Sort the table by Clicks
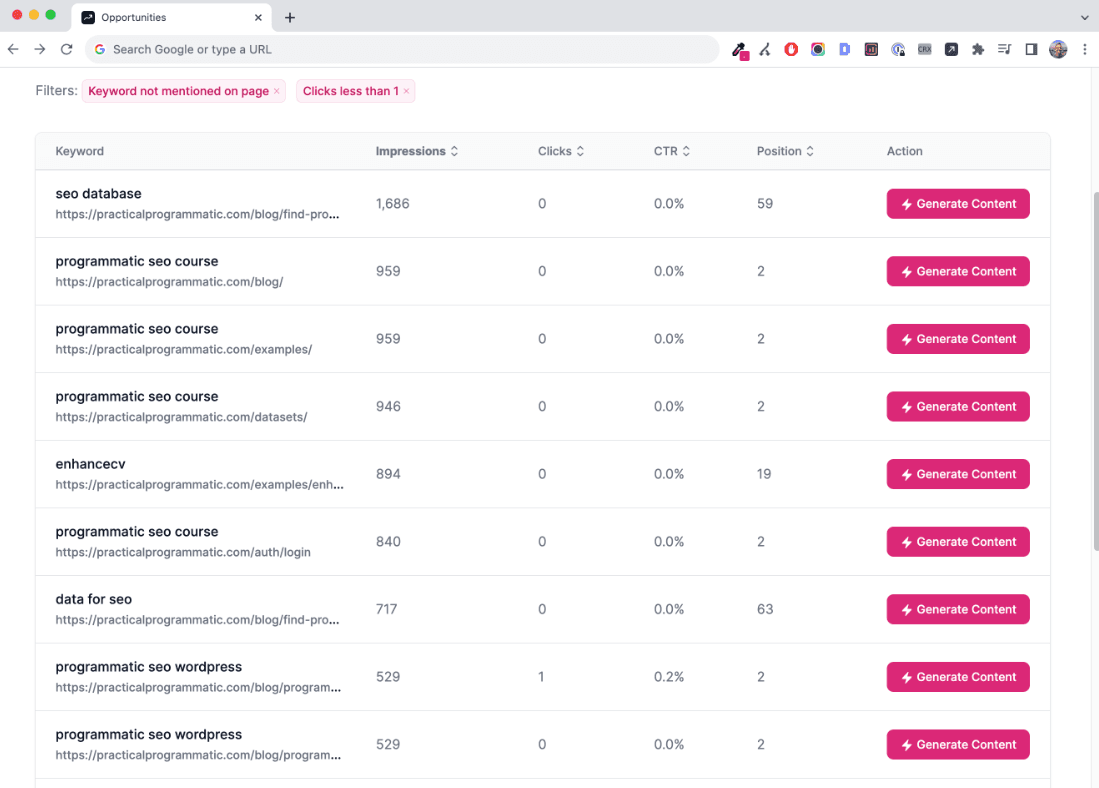Image resolution: width=1099 pixels, height=788 pixels. [x=561, y=151]
